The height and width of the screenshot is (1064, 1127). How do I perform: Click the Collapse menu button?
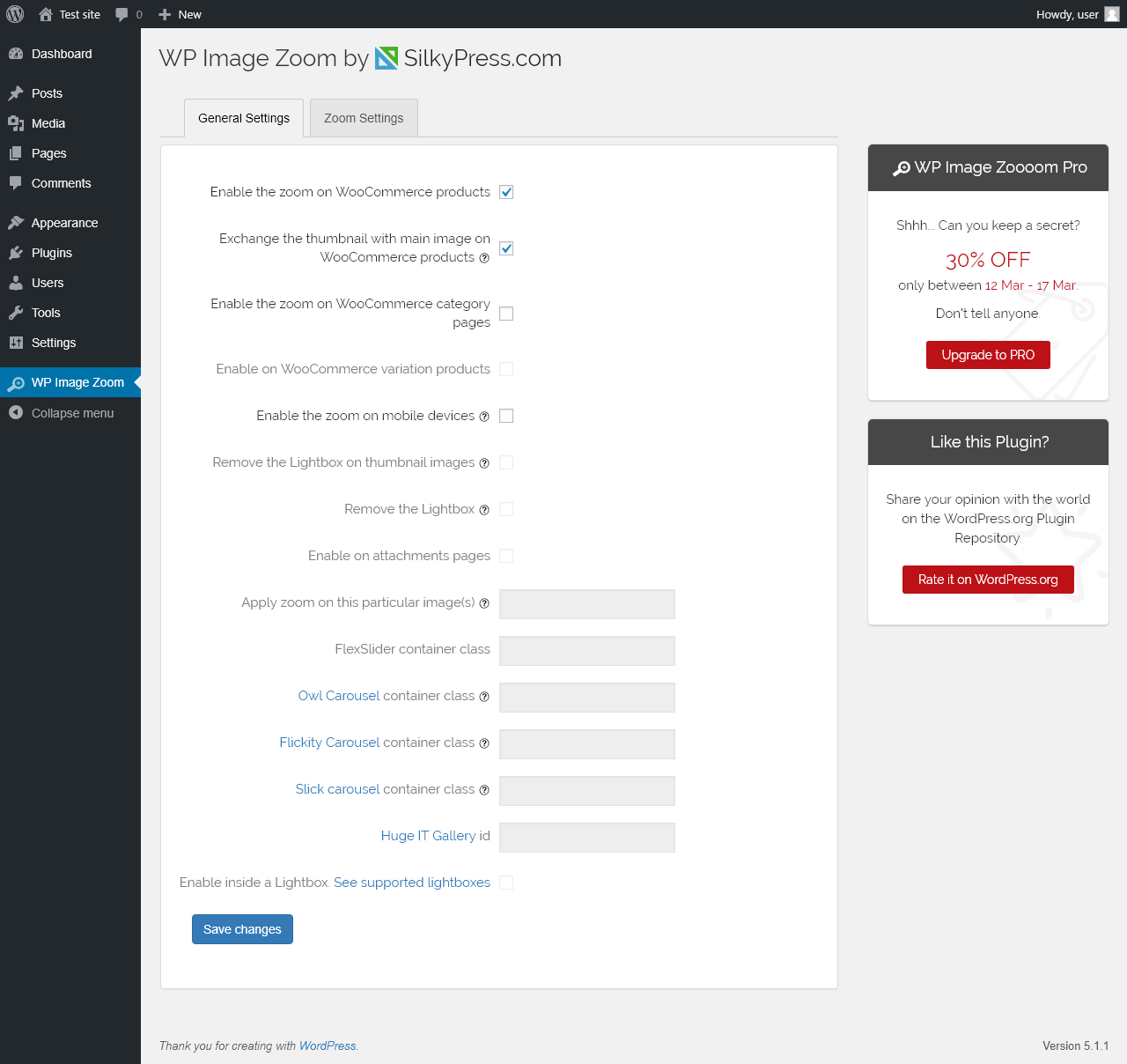[70, 413]
